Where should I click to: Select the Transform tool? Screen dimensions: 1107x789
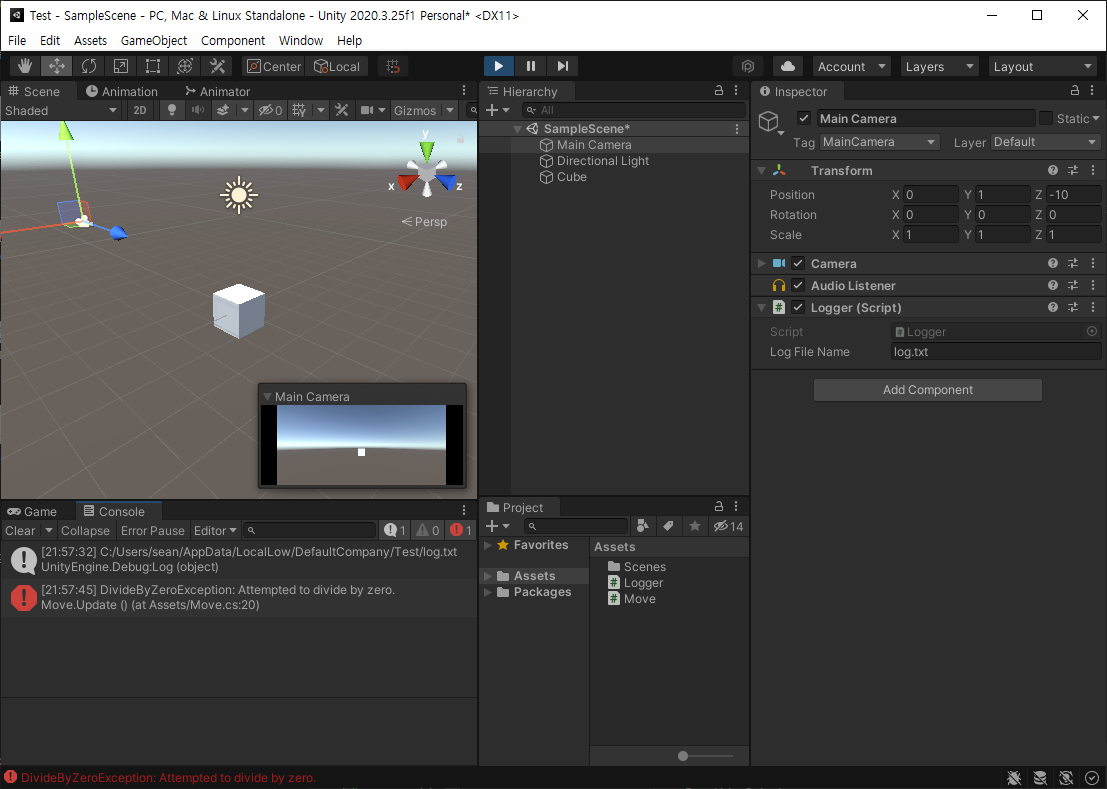185,66
